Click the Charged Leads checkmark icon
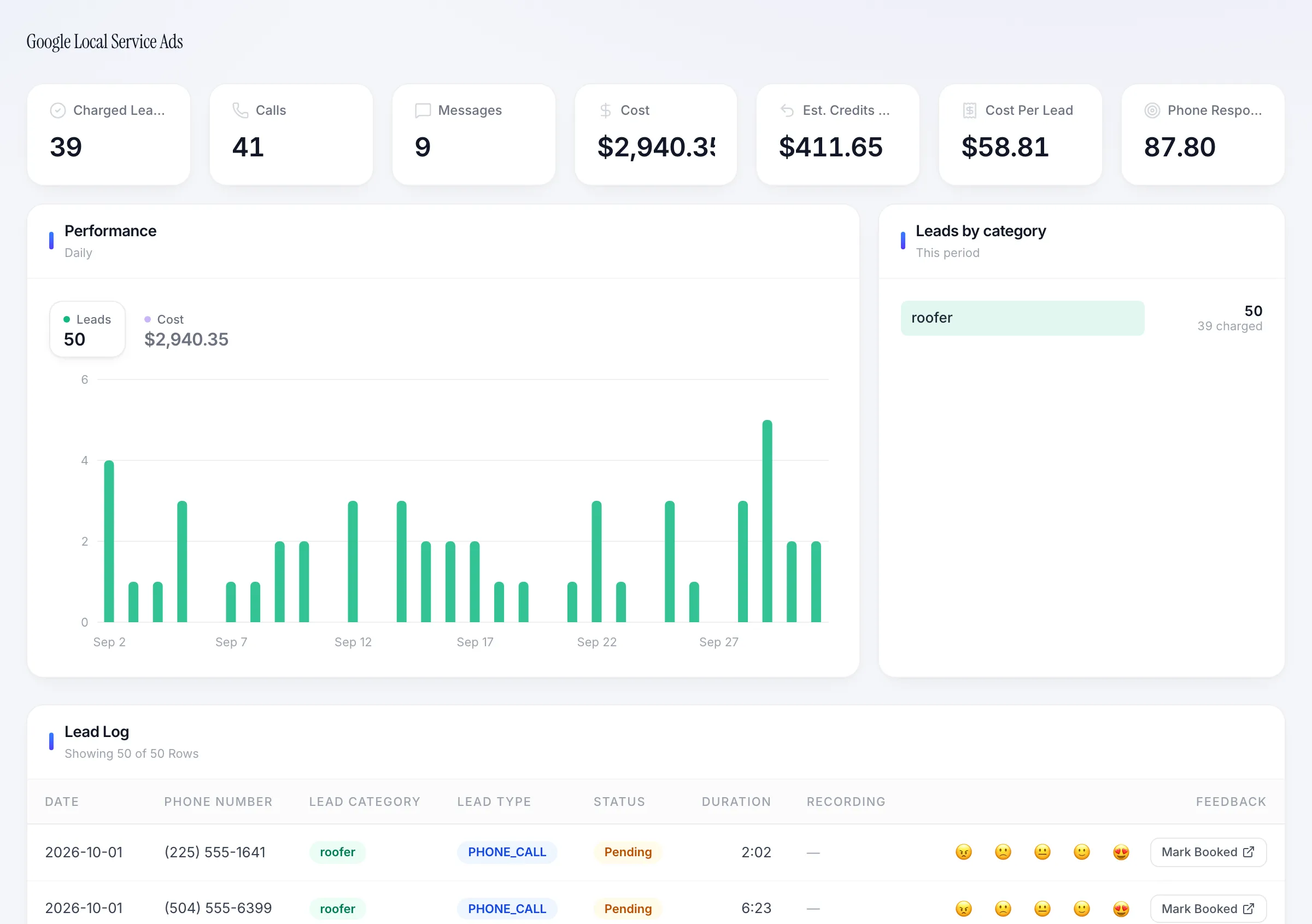This screenshot has width=1312, height=924. pos(58,110)
